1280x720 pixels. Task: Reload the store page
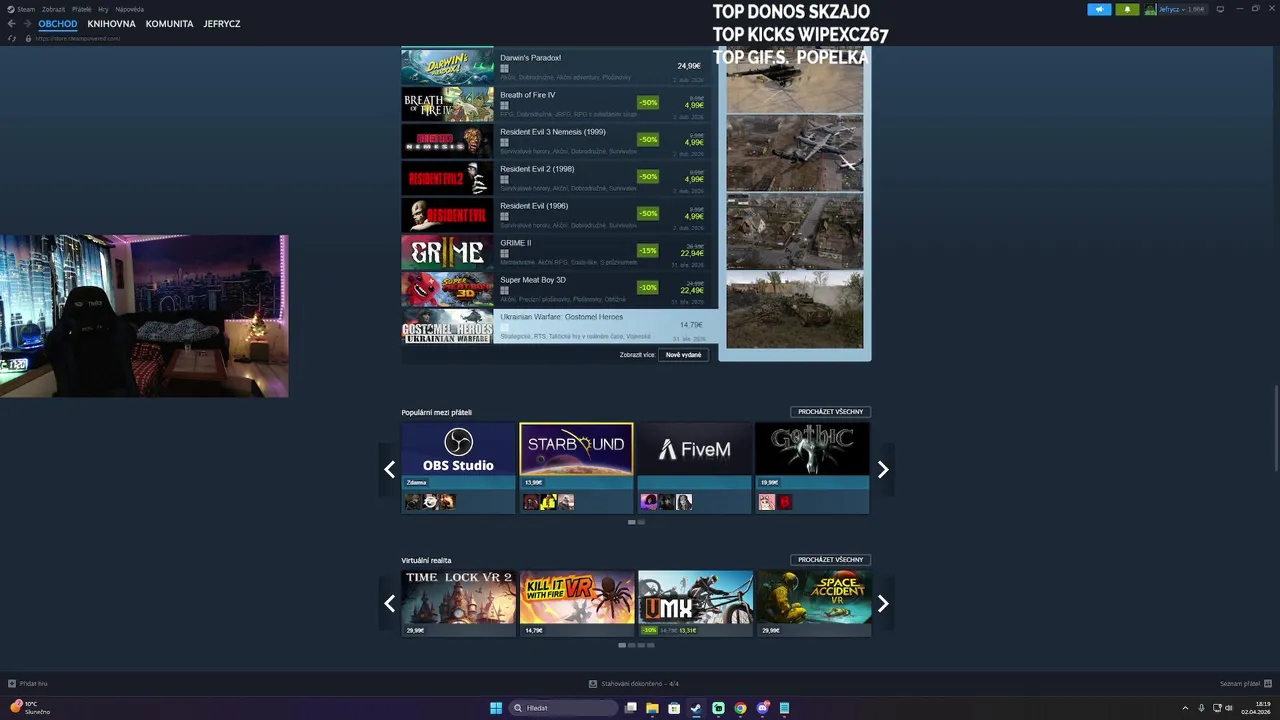[12, 38]
